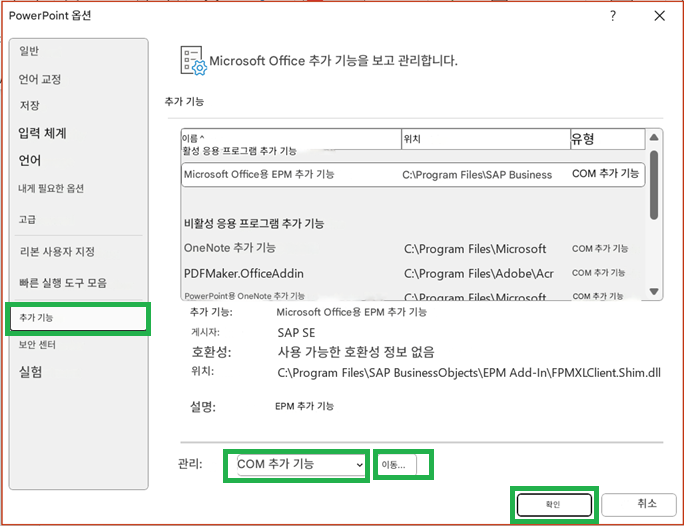
Task: Open the 입력 체계 section
Action: coord(42,133)
